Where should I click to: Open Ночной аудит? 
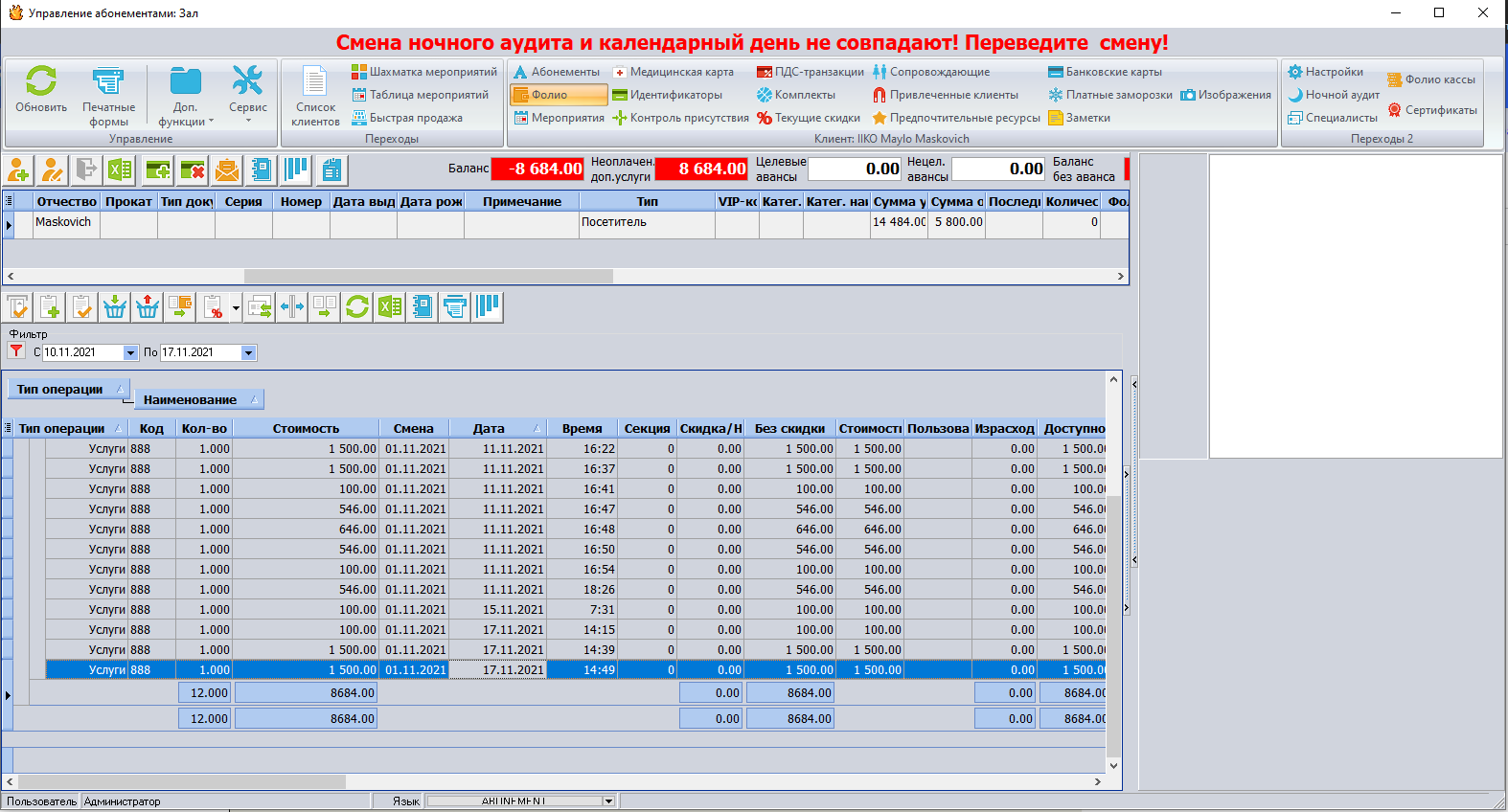(x=1334, y=95)
